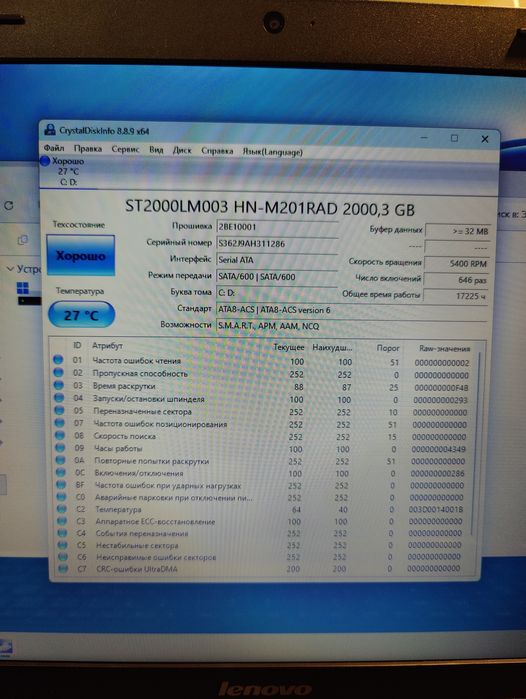
Task: Select the Часы работы attribute row
Action: click(x=262, y=448)
